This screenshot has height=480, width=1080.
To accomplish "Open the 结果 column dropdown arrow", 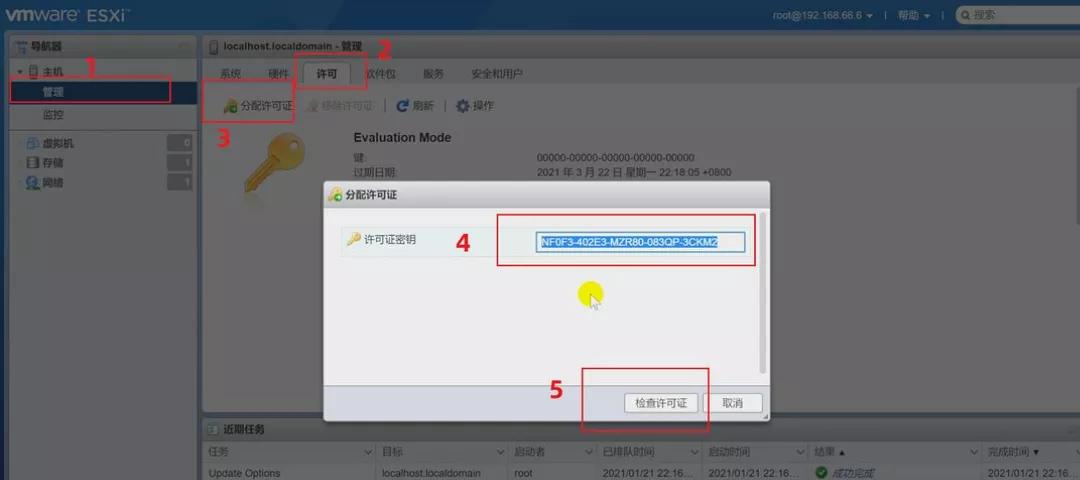I will (x=974, y=452).
